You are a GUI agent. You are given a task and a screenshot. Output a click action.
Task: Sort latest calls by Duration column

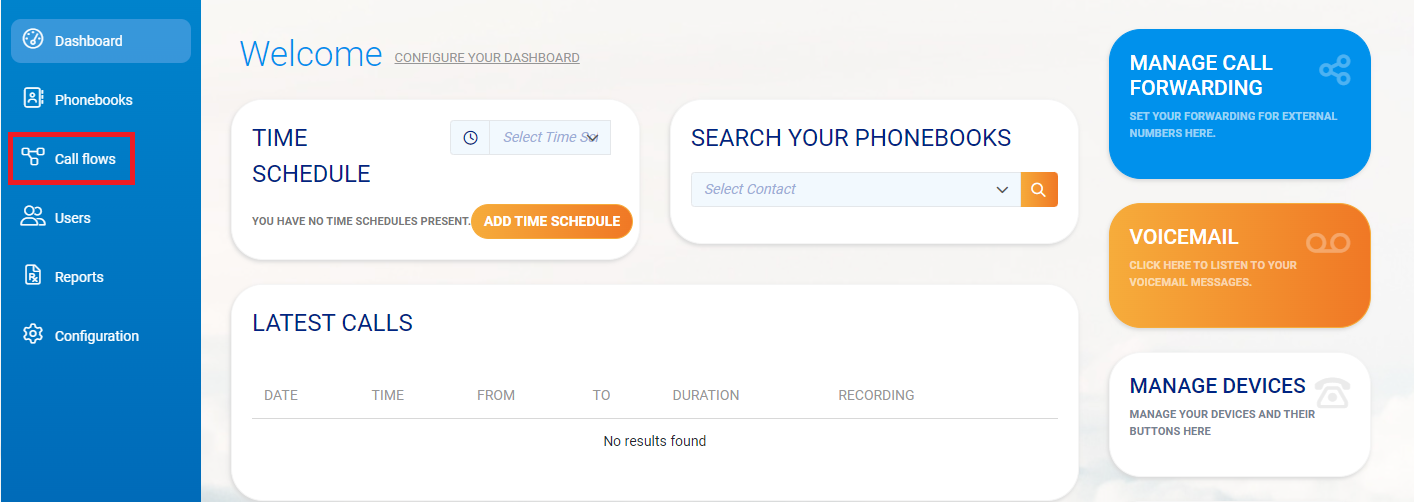click(x=705, y=395)
